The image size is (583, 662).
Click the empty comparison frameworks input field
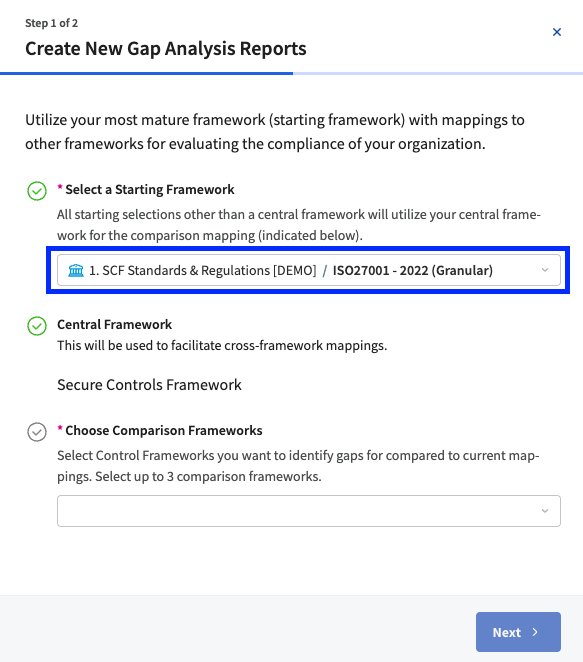click(x=309, y=511)
